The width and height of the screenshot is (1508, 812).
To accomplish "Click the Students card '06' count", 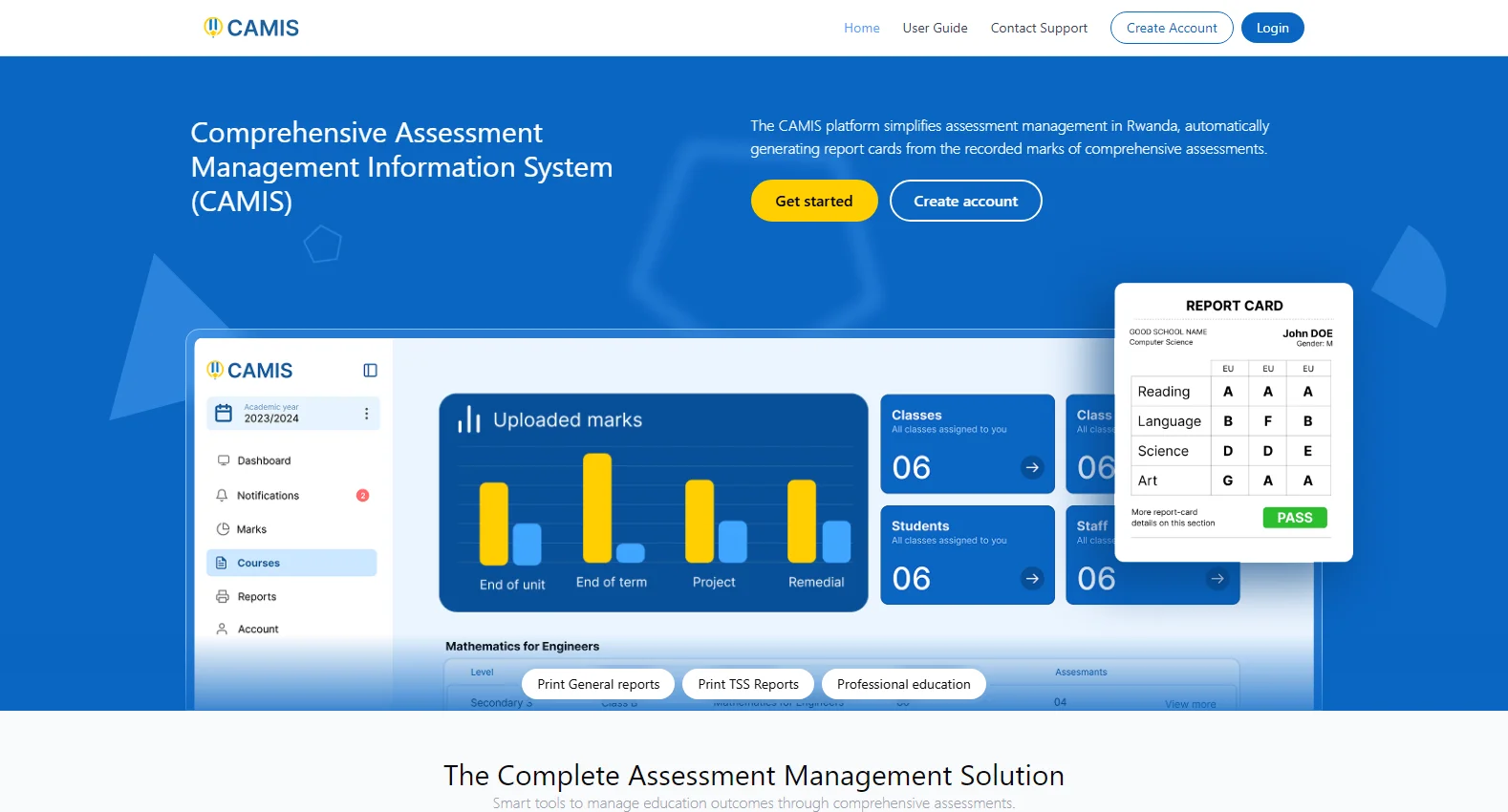I will coord(911,579).
